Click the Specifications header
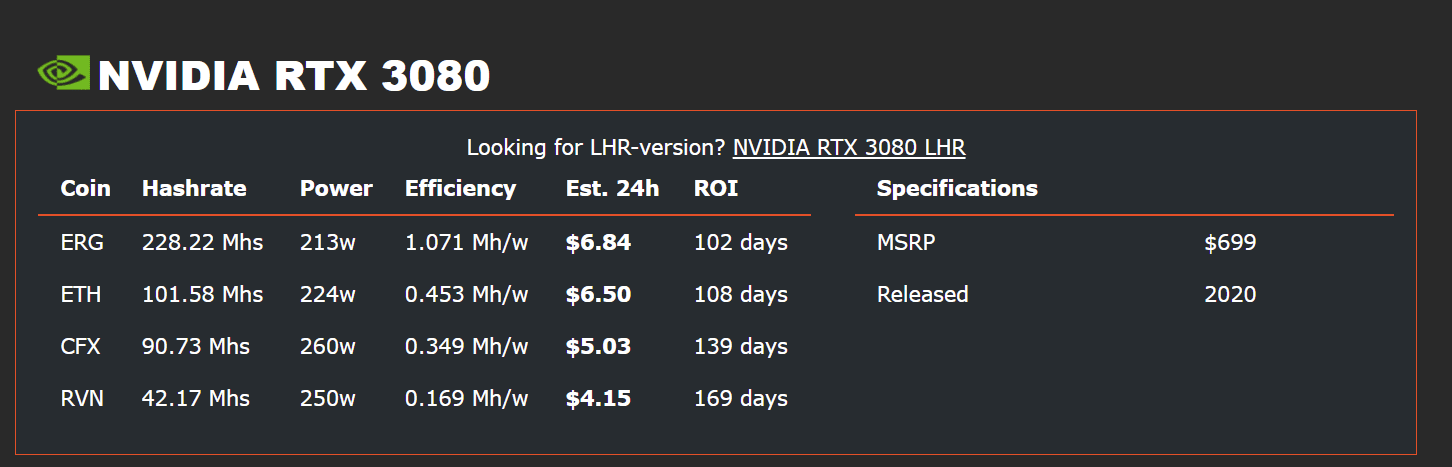Screen dimensions: 1452x467 957,188
